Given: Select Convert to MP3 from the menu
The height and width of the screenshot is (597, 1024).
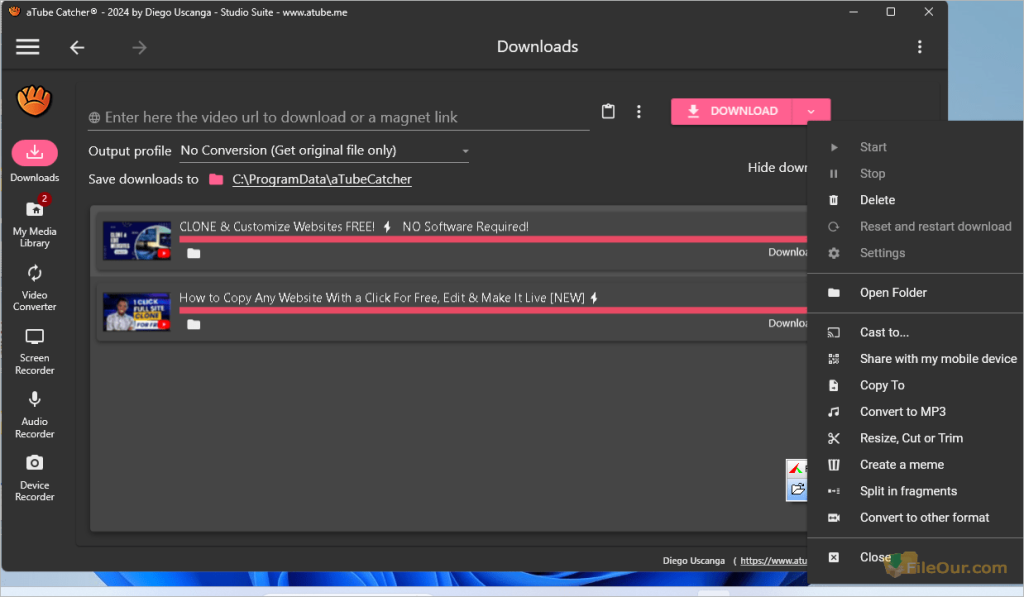Looking at the screenshot, I should pos(904,411).
